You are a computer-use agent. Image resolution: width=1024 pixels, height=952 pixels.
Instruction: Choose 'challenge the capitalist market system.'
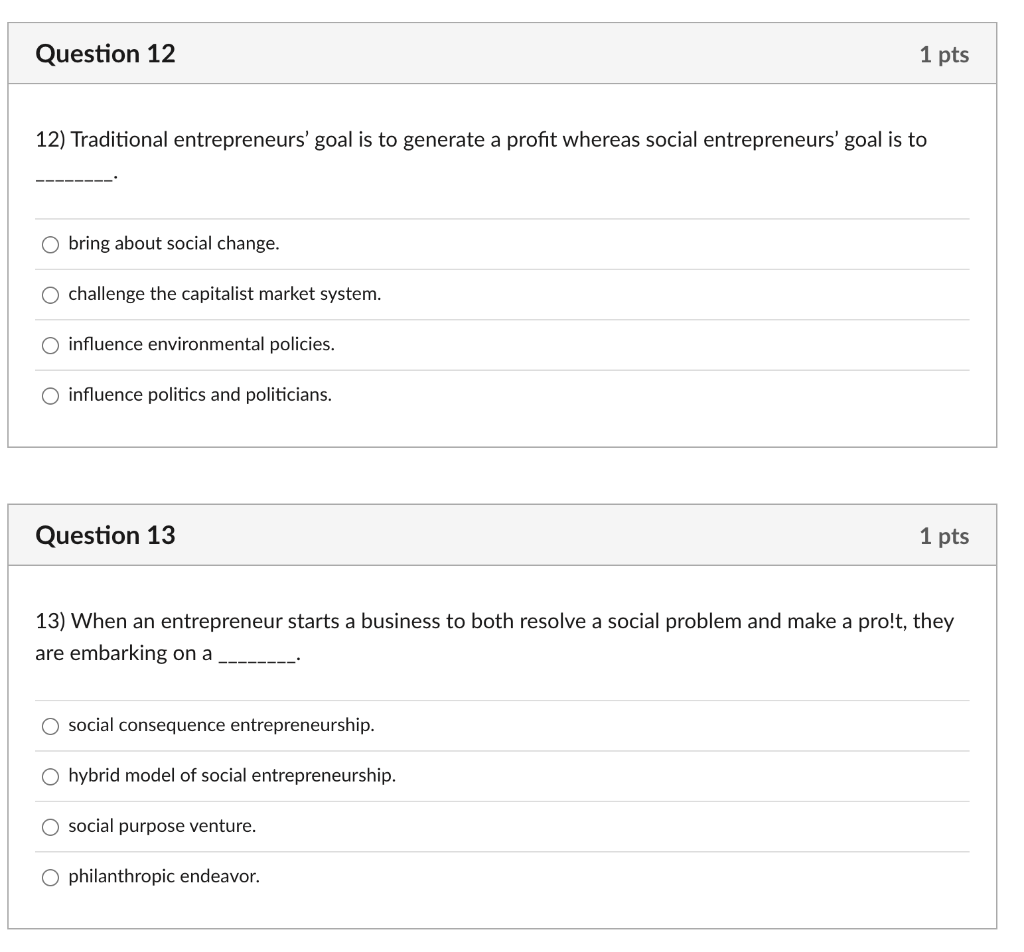point(224,293)
